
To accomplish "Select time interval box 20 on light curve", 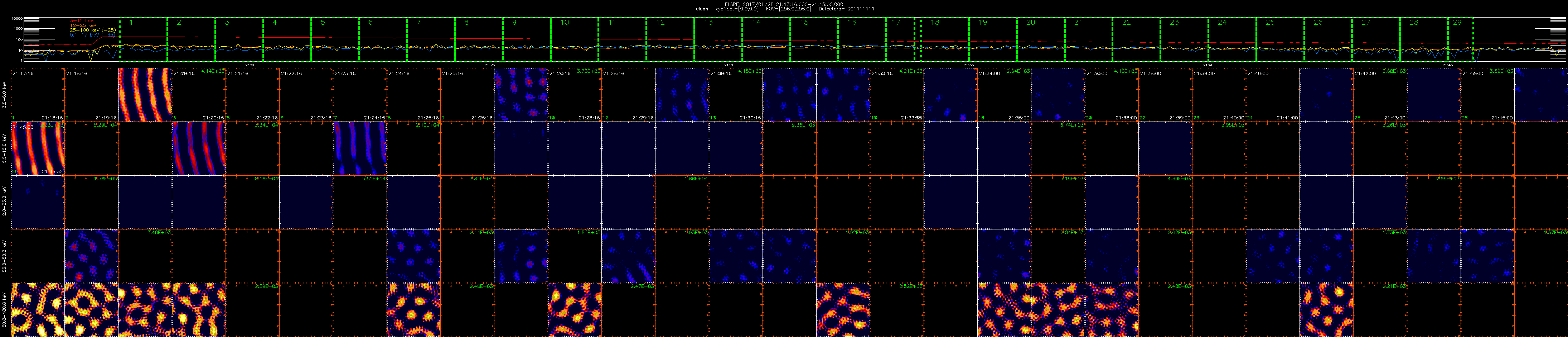I will click(x=1041, y=39).
